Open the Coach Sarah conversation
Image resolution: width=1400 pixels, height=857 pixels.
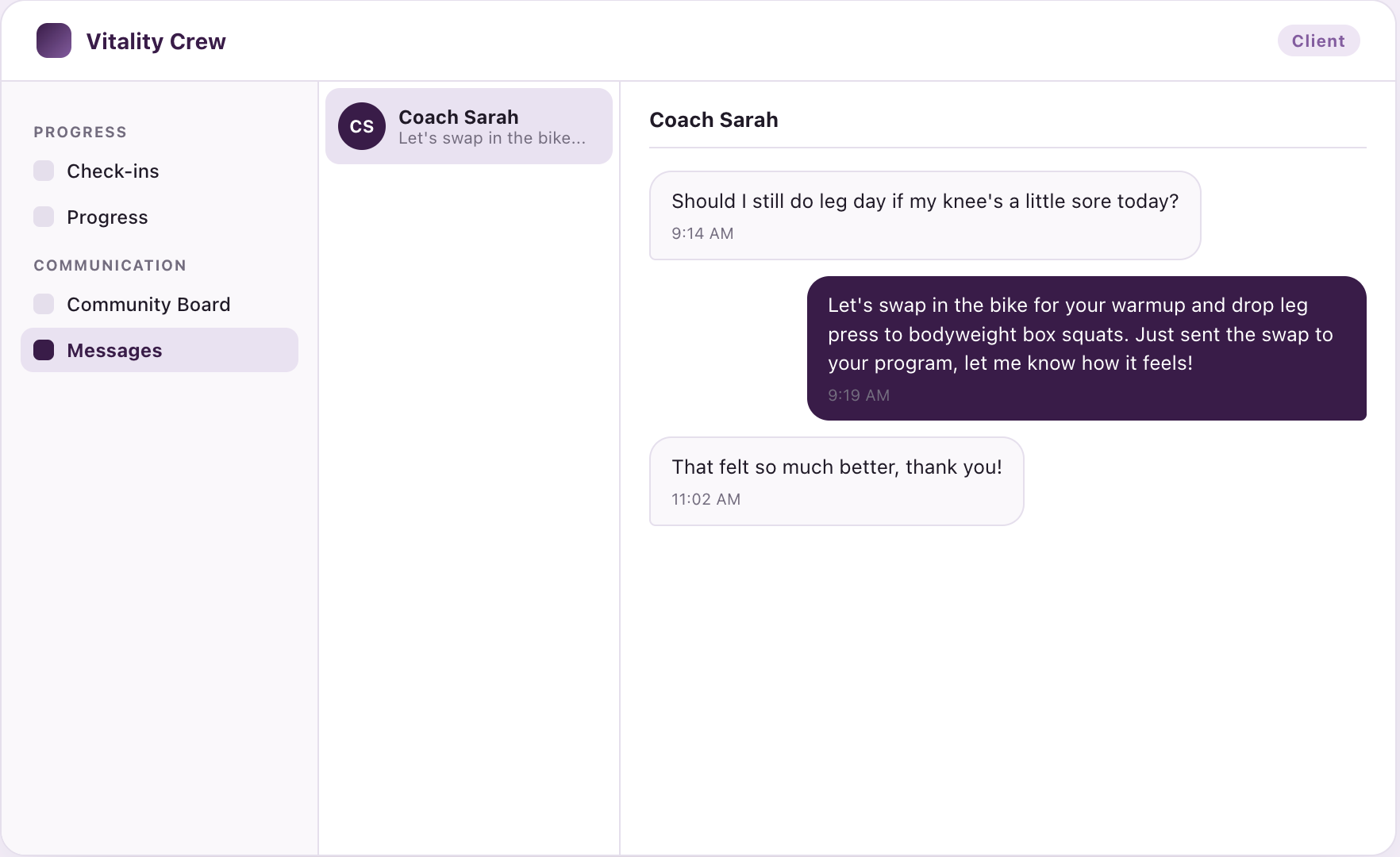(x=469, y=126)
